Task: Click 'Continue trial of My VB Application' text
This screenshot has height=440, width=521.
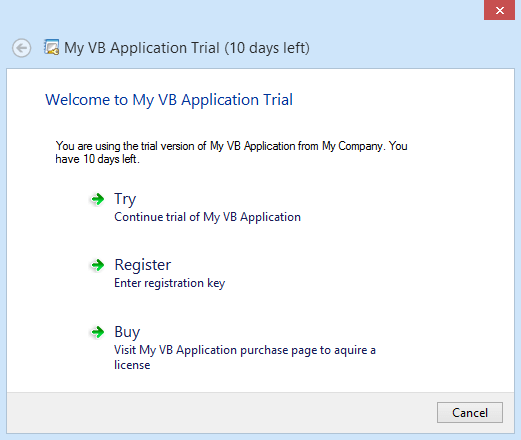Action: 207,217
